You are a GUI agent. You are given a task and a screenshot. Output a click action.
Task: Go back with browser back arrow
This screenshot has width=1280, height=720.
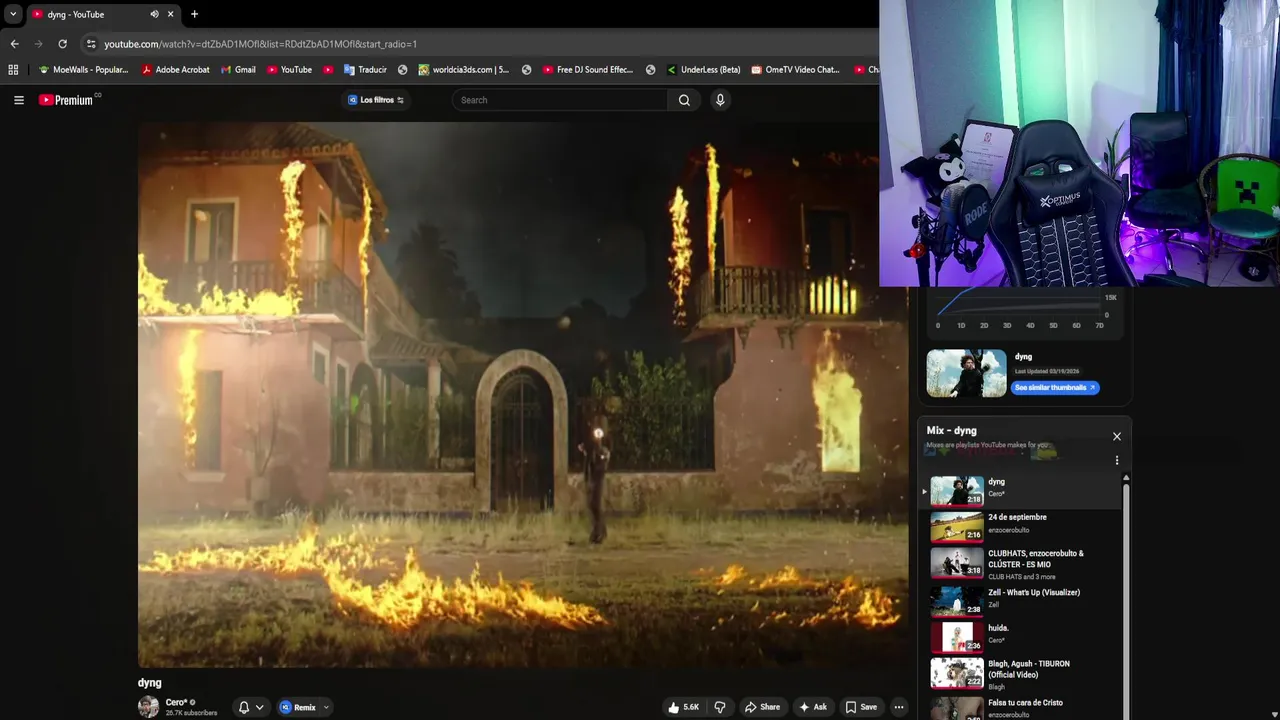pos(14,44)
